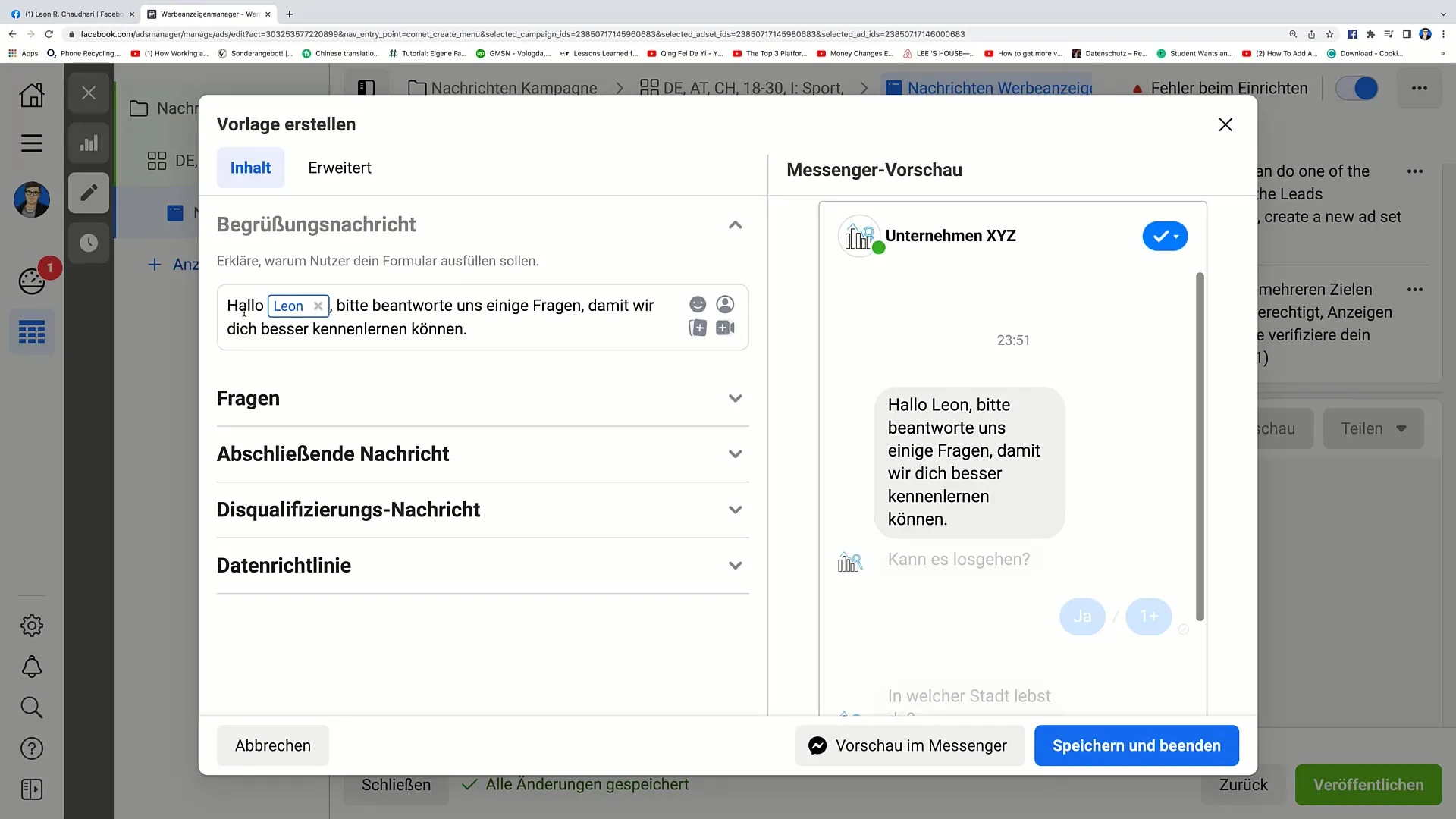1456x819 pixels.
Task: Select the pencil edit icon
Action: [x=89, y=193]
